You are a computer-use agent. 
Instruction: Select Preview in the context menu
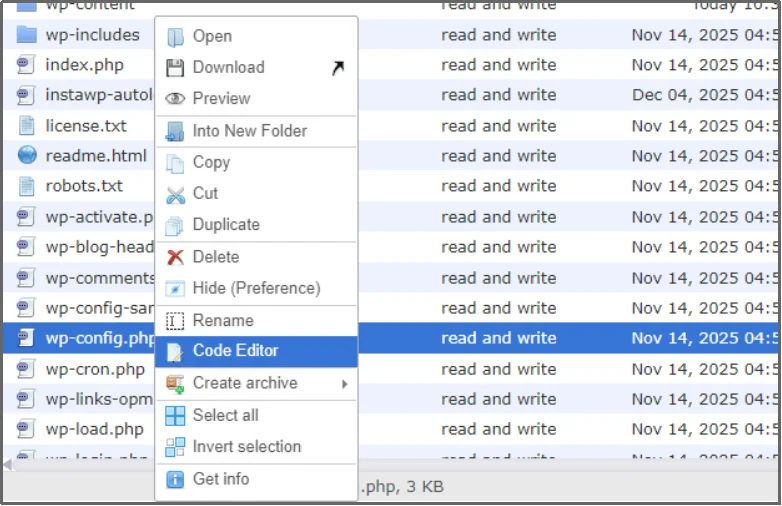coord(256,99)
